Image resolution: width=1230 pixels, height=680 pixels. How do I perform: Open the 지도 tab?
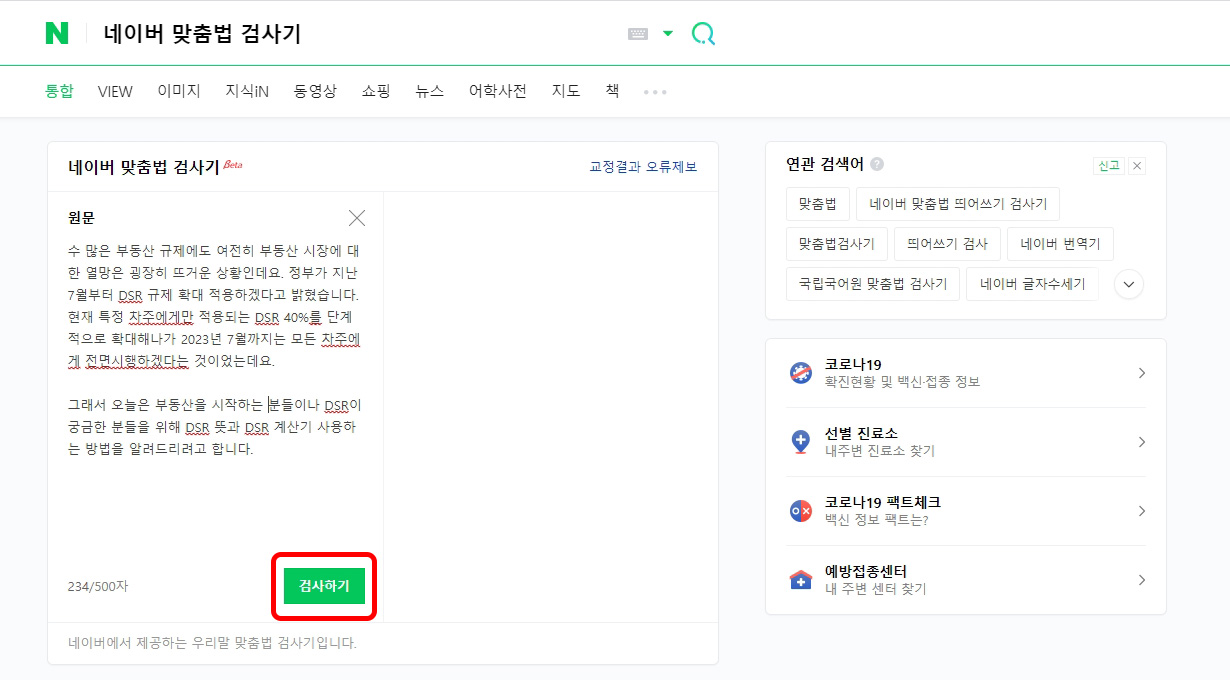566,91
